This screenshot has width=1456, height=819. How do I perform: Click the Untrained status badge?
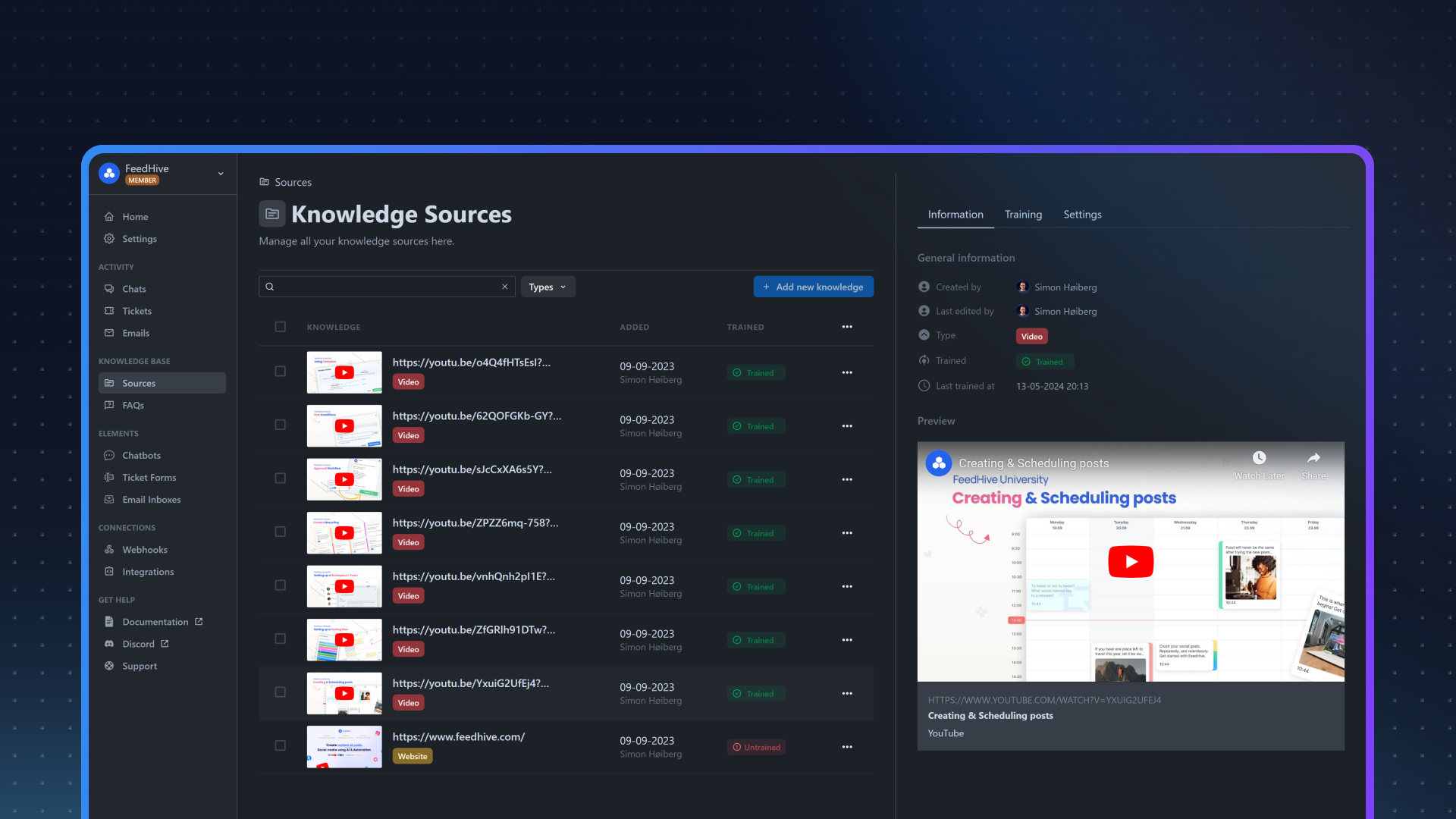point(756,747)
